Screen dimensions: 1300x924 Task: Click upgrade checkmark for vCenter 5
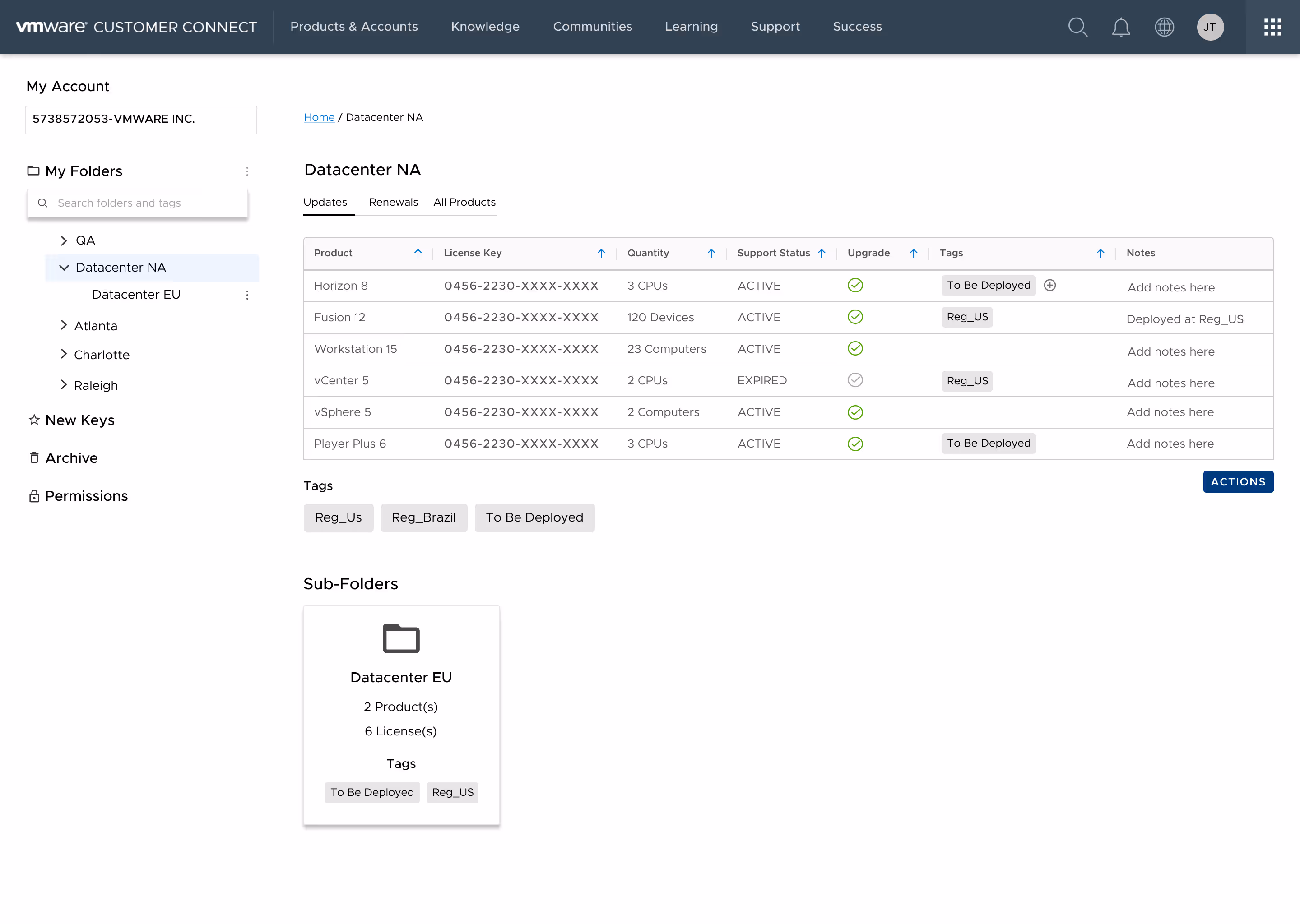pyautogui.click(x=855, y=380)
